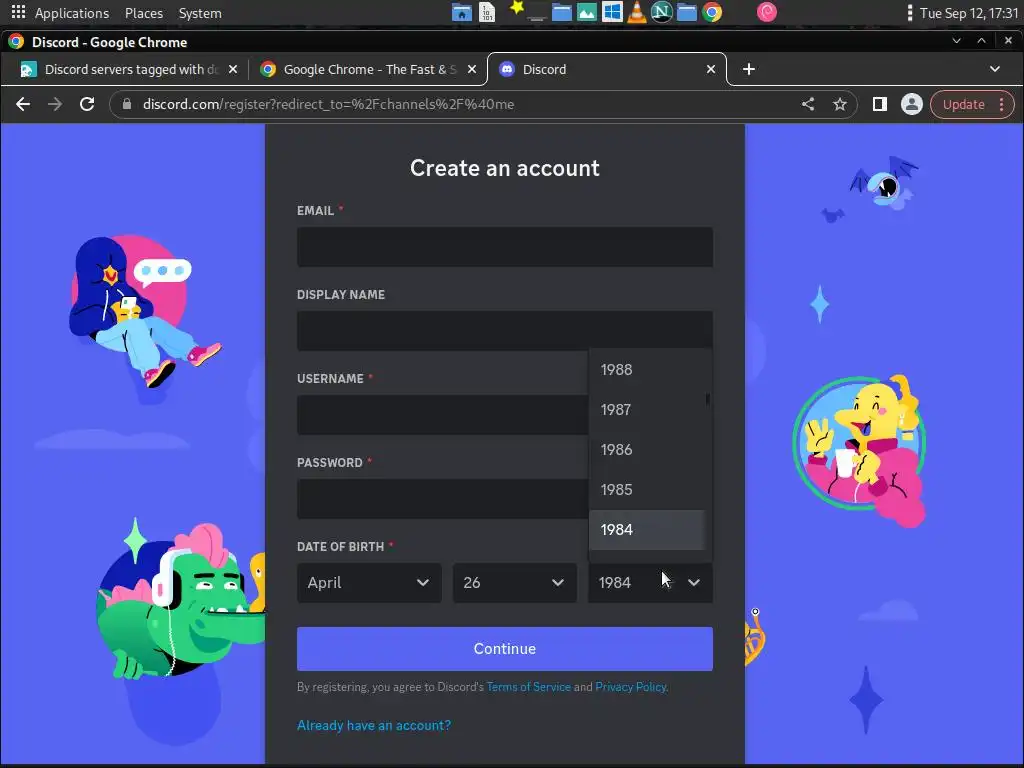Open a new browser tab
Viewport: 1024px width, 768px height.
[x=749, y=69]
